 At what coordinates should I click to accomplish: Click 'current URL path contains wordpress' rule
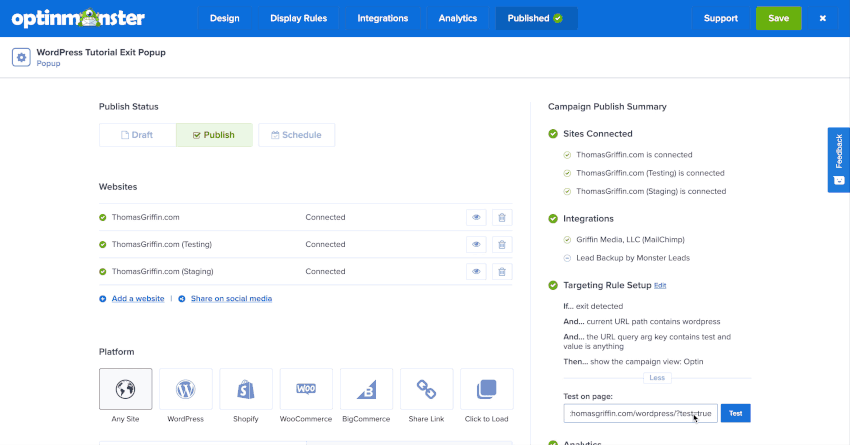653,321
